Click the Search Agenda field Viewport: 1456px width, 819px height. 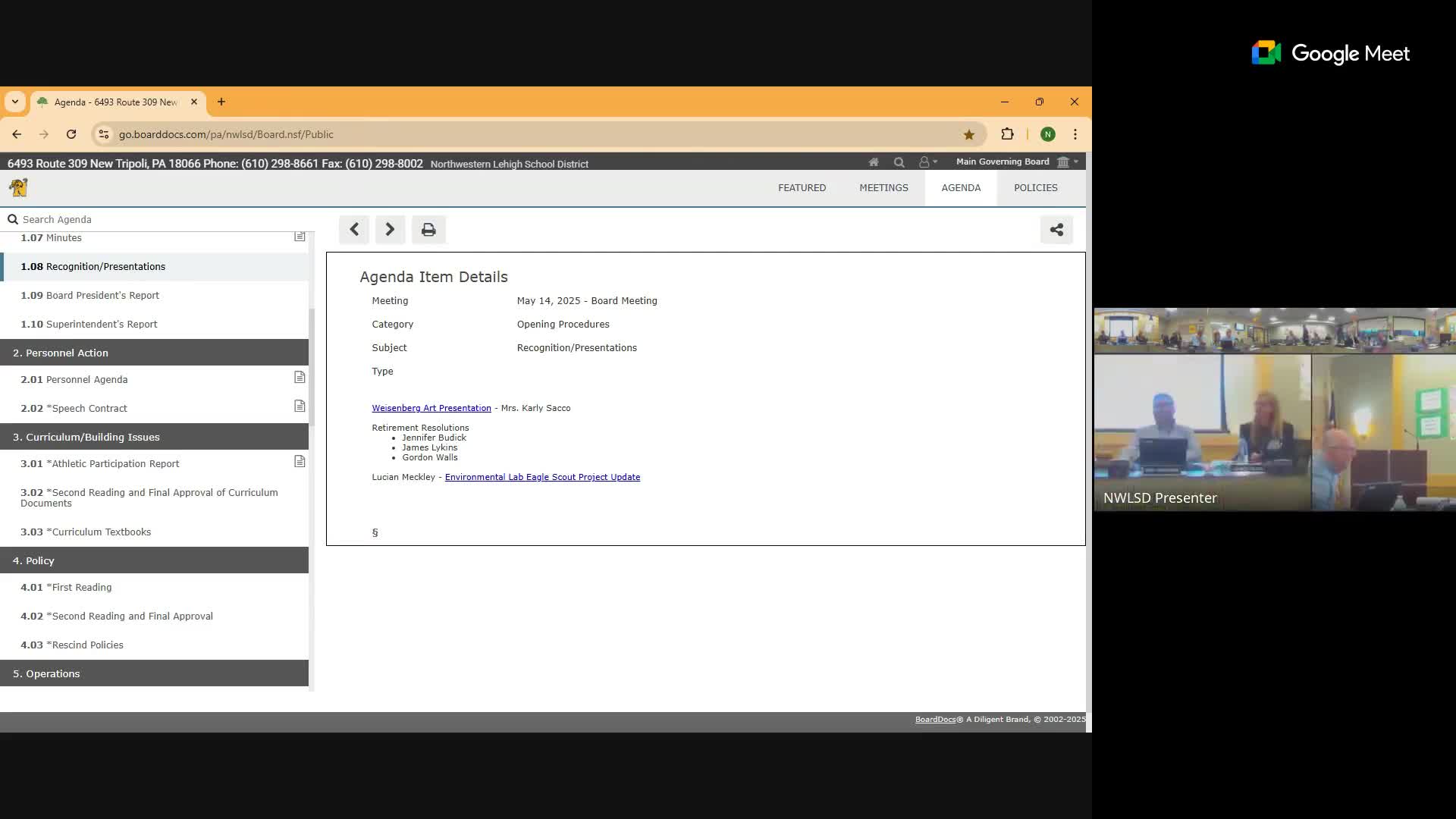point(155,219)
